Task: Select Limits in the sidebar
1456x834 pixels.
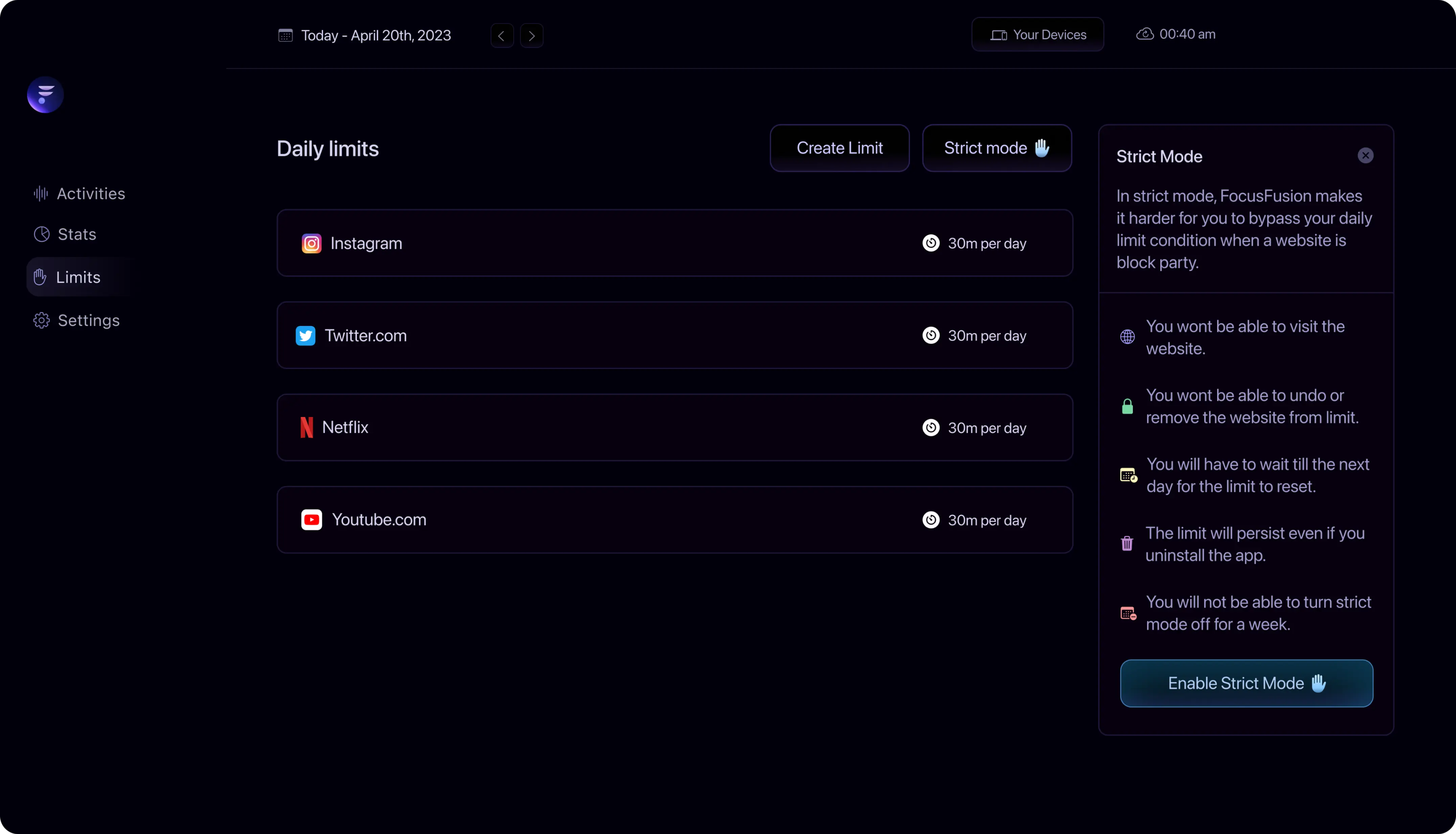Action: point(79,277)
